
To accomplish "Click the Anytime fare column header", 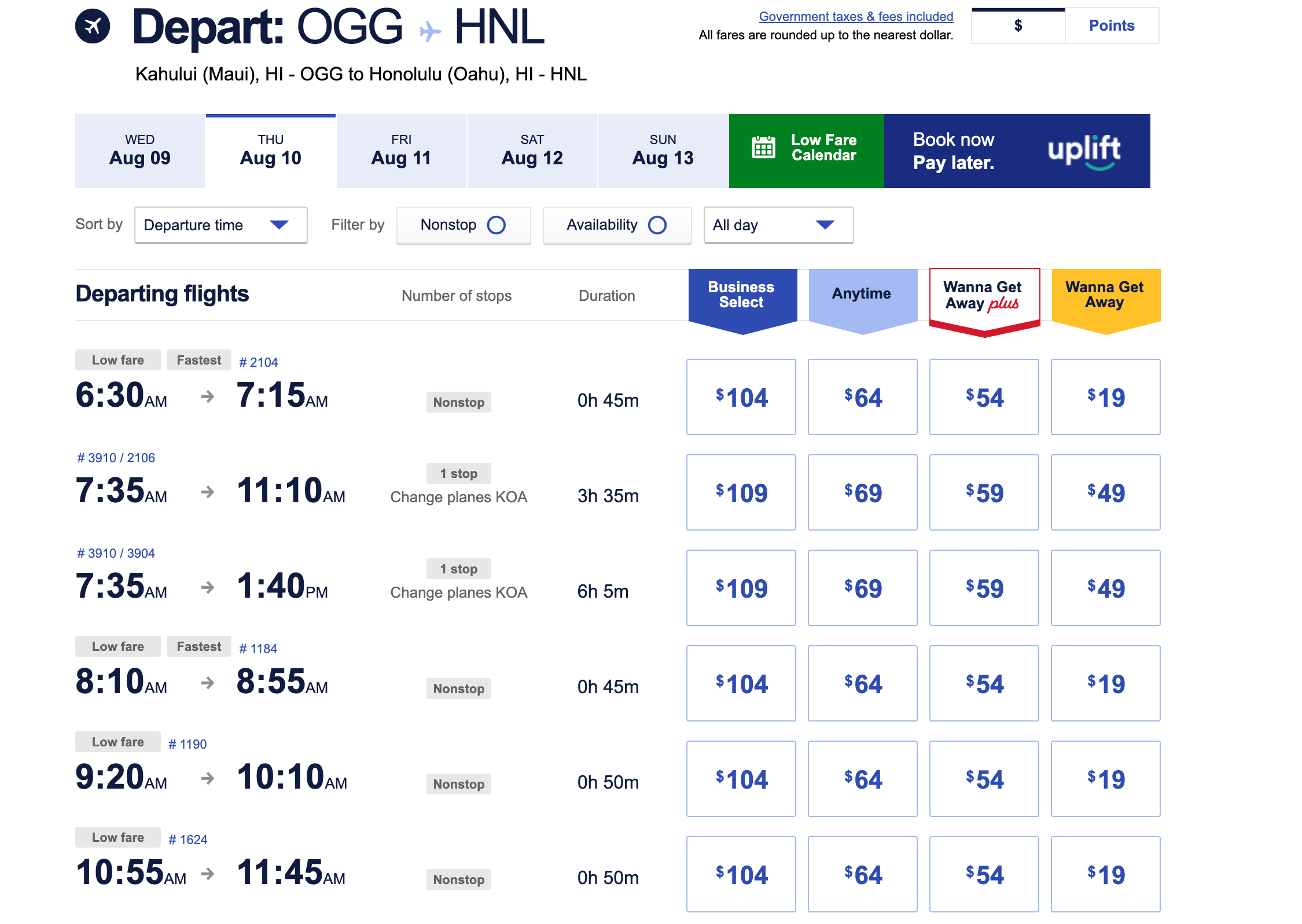I will [862, 294].
